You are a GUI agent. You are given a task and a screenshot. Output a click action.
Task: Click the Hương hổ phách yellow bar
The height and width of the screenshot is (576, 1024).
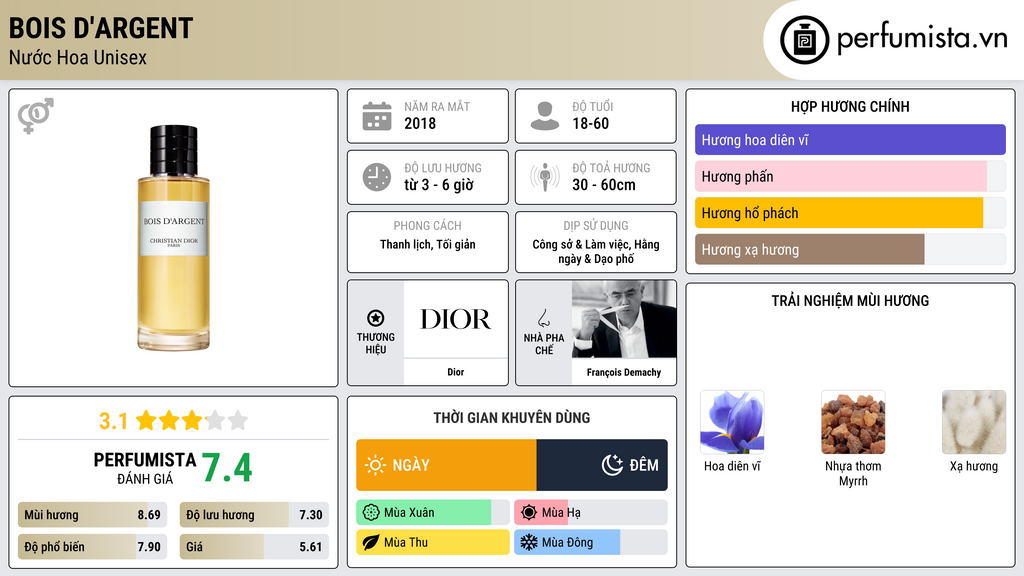coord(839,213)
